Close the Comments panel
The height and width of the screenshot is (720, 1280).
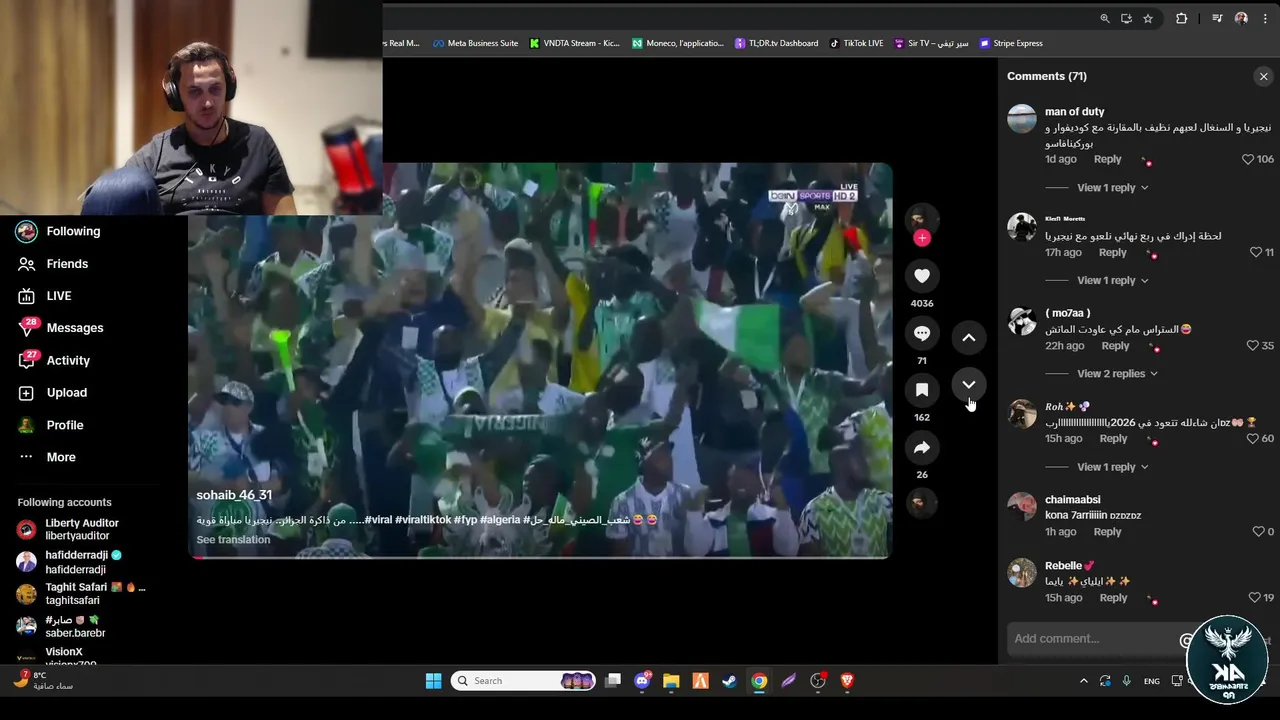click(1264, 76)
